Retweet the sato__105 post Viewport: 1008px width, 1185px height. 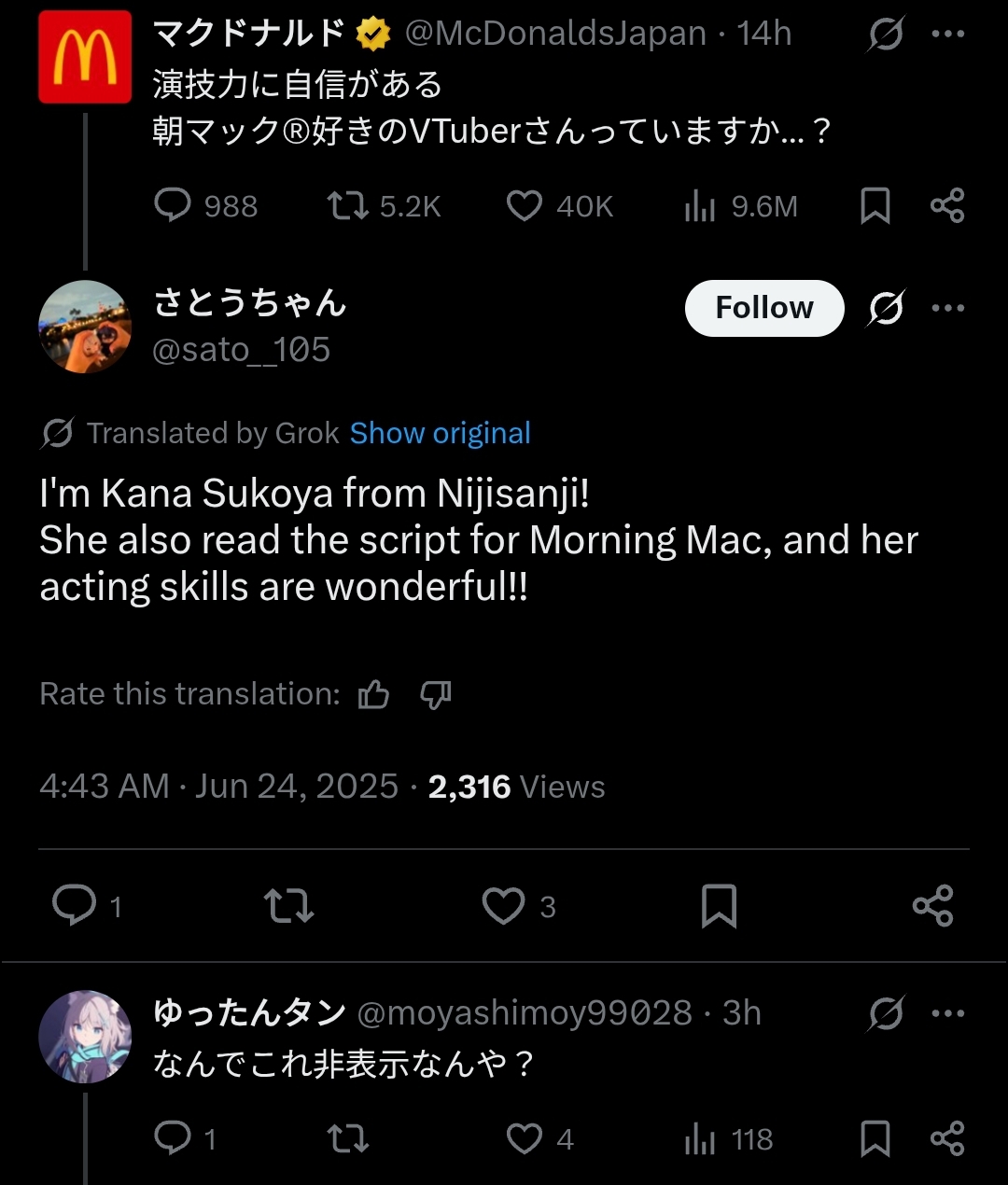coord(288,906)
